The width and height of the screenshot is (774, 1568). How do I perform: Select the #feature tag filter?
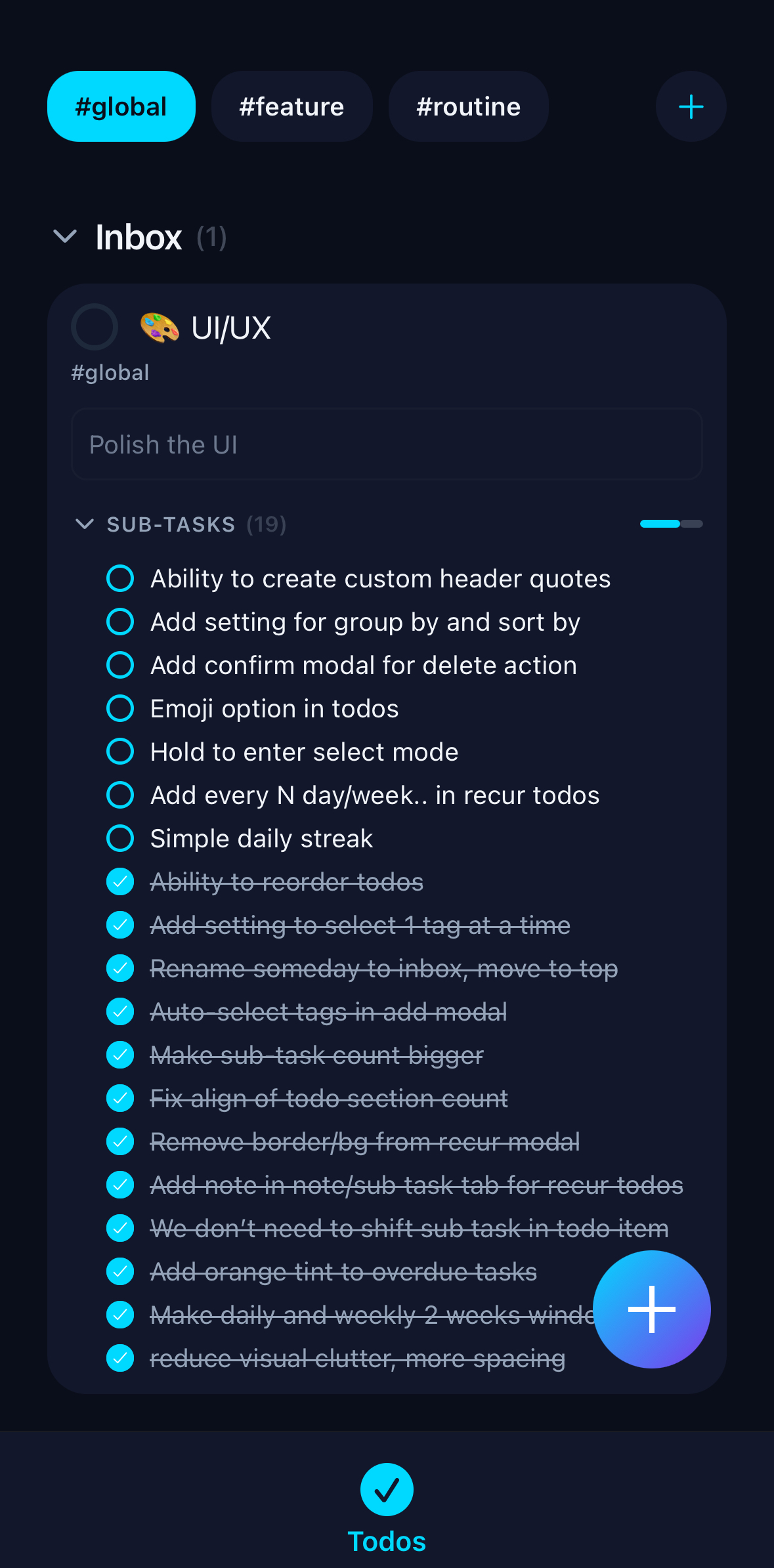291,106
